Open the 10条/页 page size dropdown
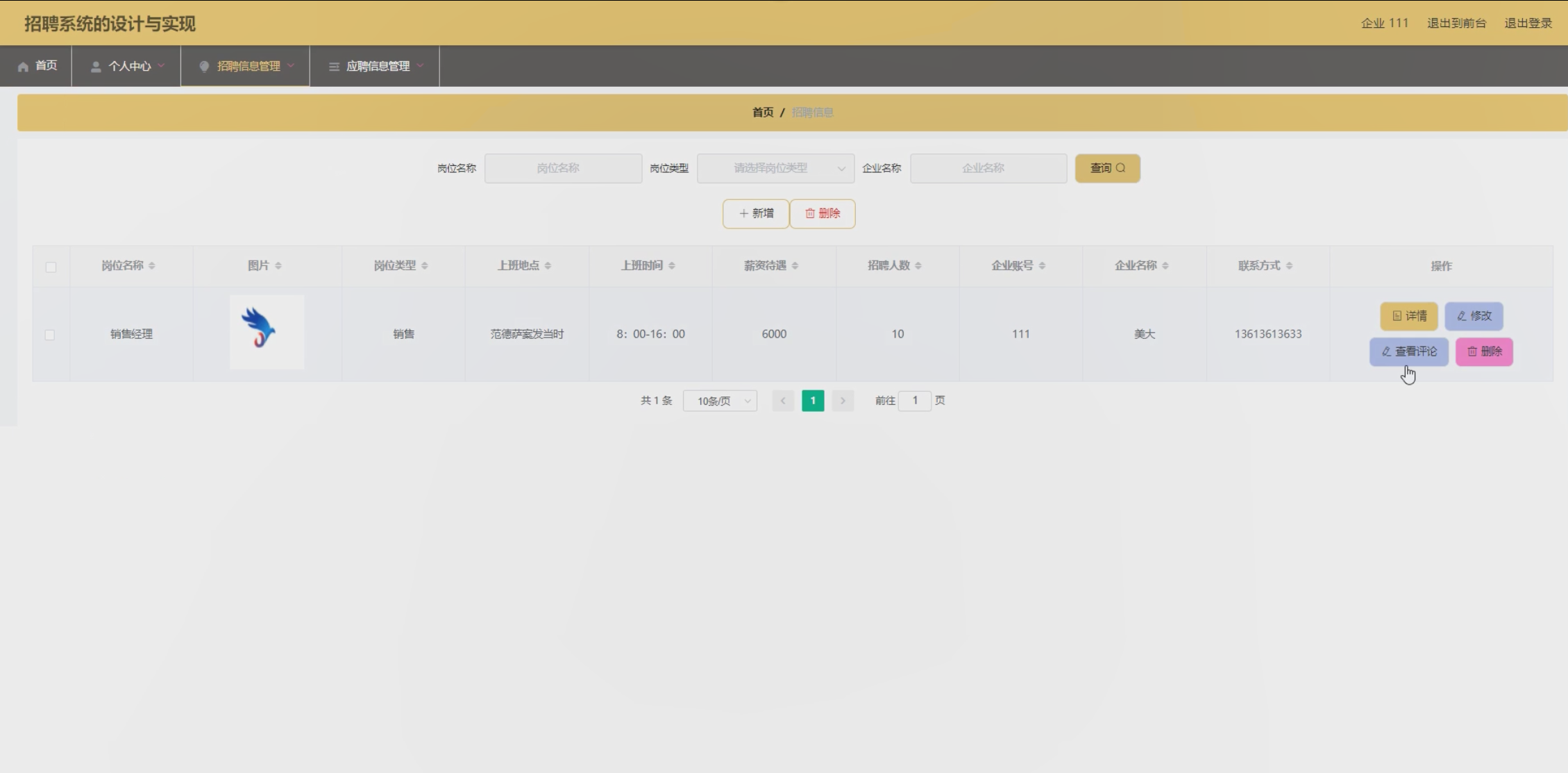 tap(720, 401)
